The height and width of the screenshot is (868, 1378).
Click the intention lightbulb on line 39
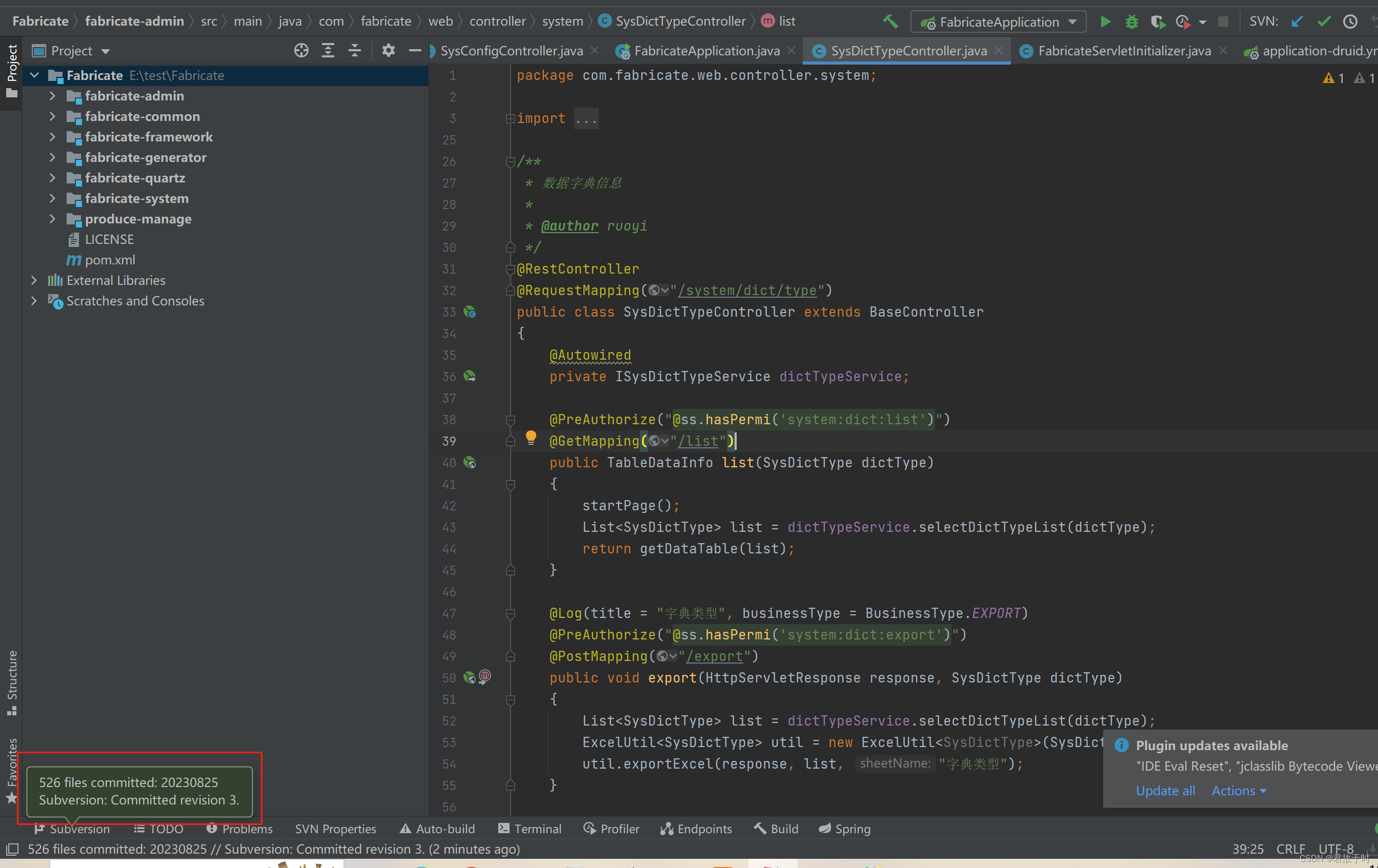pos(531,438)
